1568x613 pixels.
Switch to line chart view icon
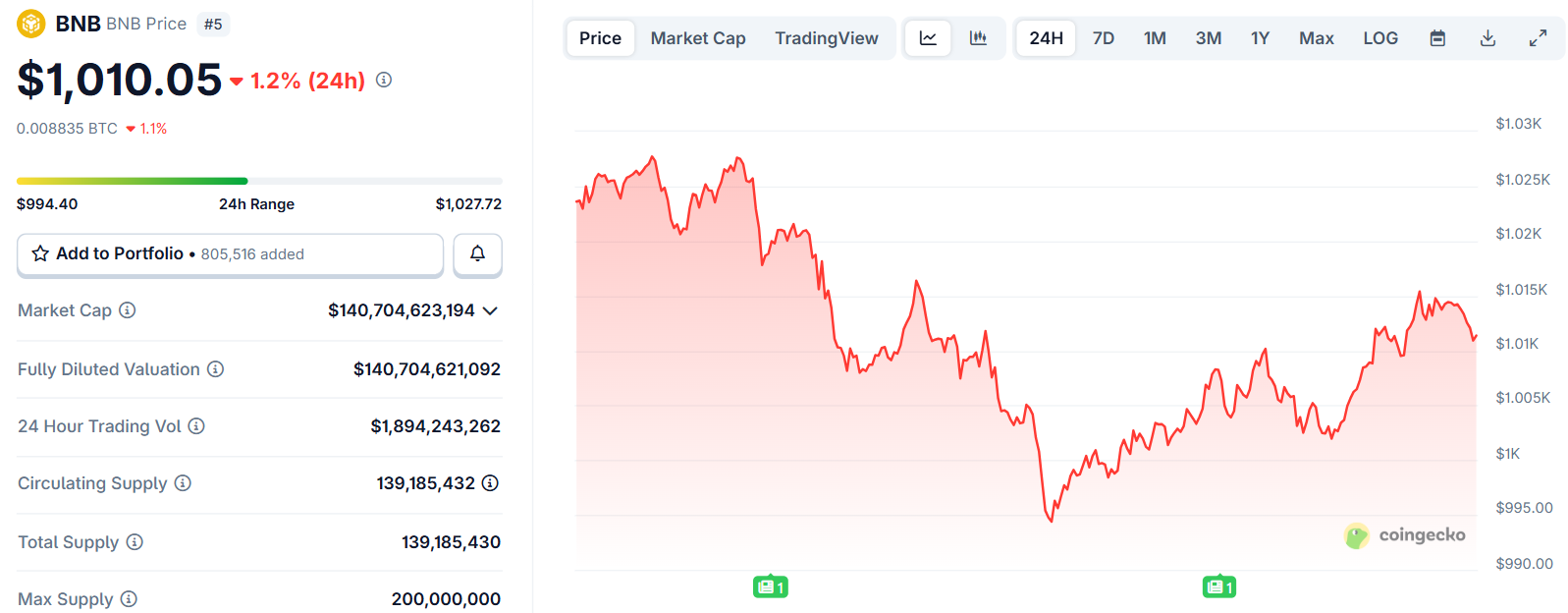click(x=928, y=38)
